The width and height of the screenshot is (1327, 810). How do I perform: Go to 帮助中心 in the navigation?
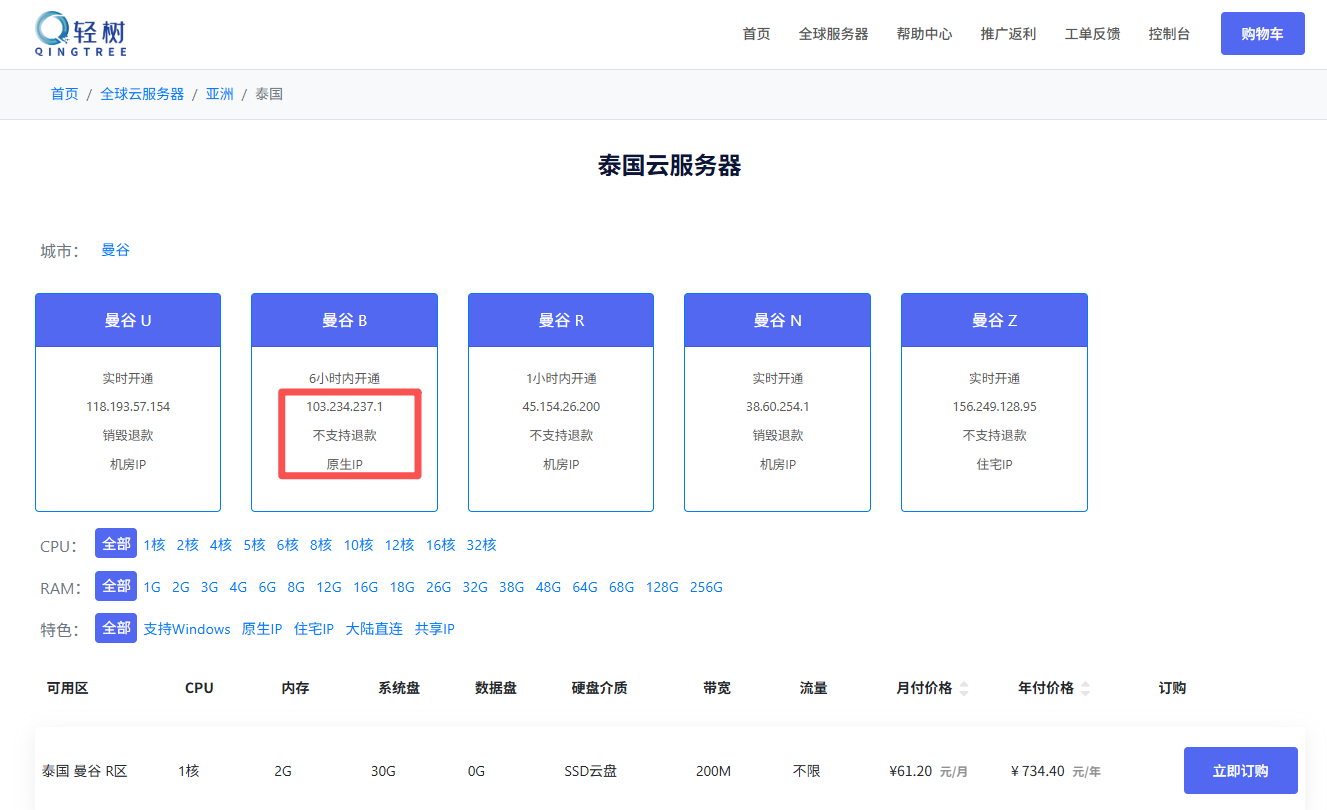[924, 34]
